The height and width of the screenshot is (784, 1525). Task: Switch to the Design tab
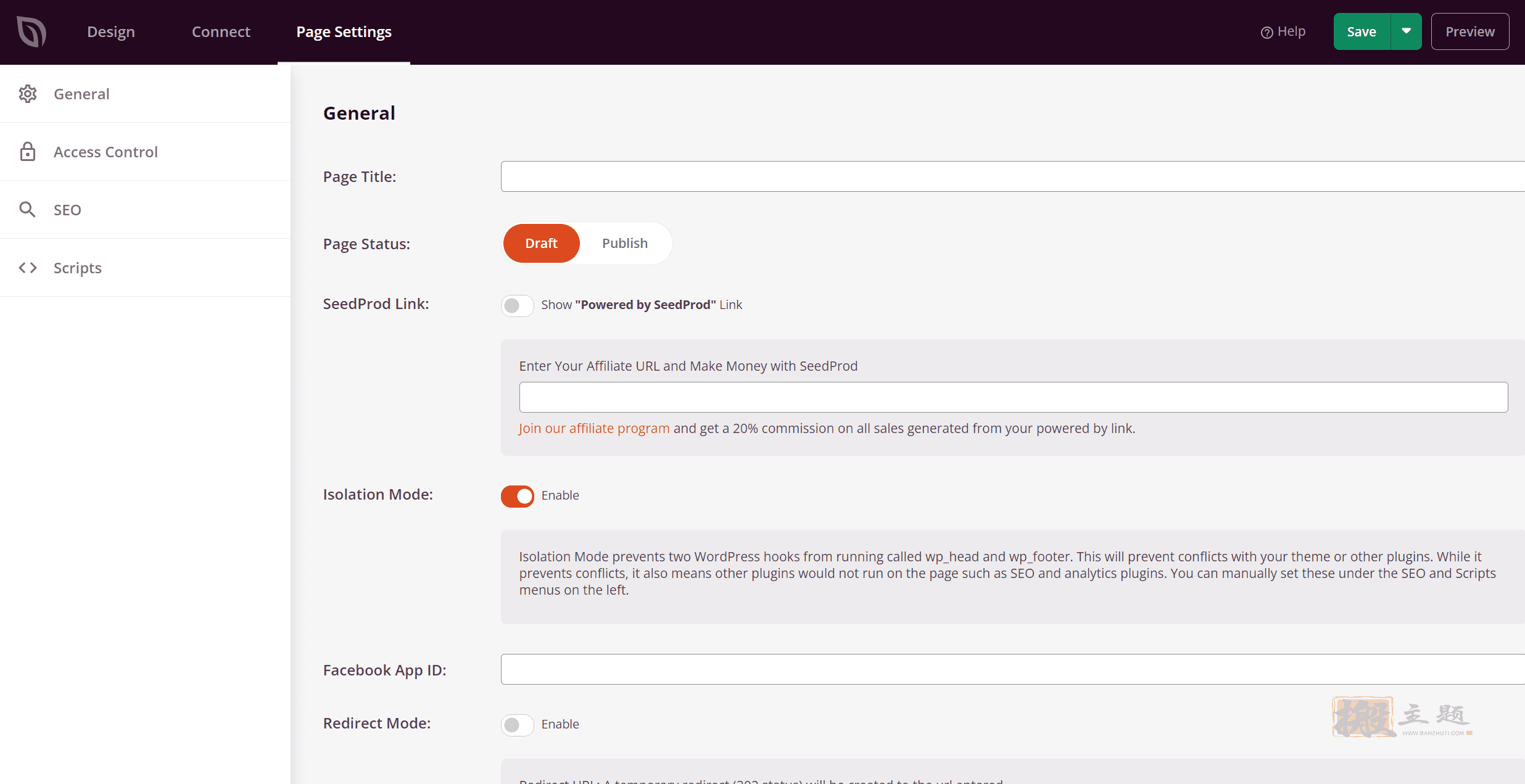coord(111,31)
